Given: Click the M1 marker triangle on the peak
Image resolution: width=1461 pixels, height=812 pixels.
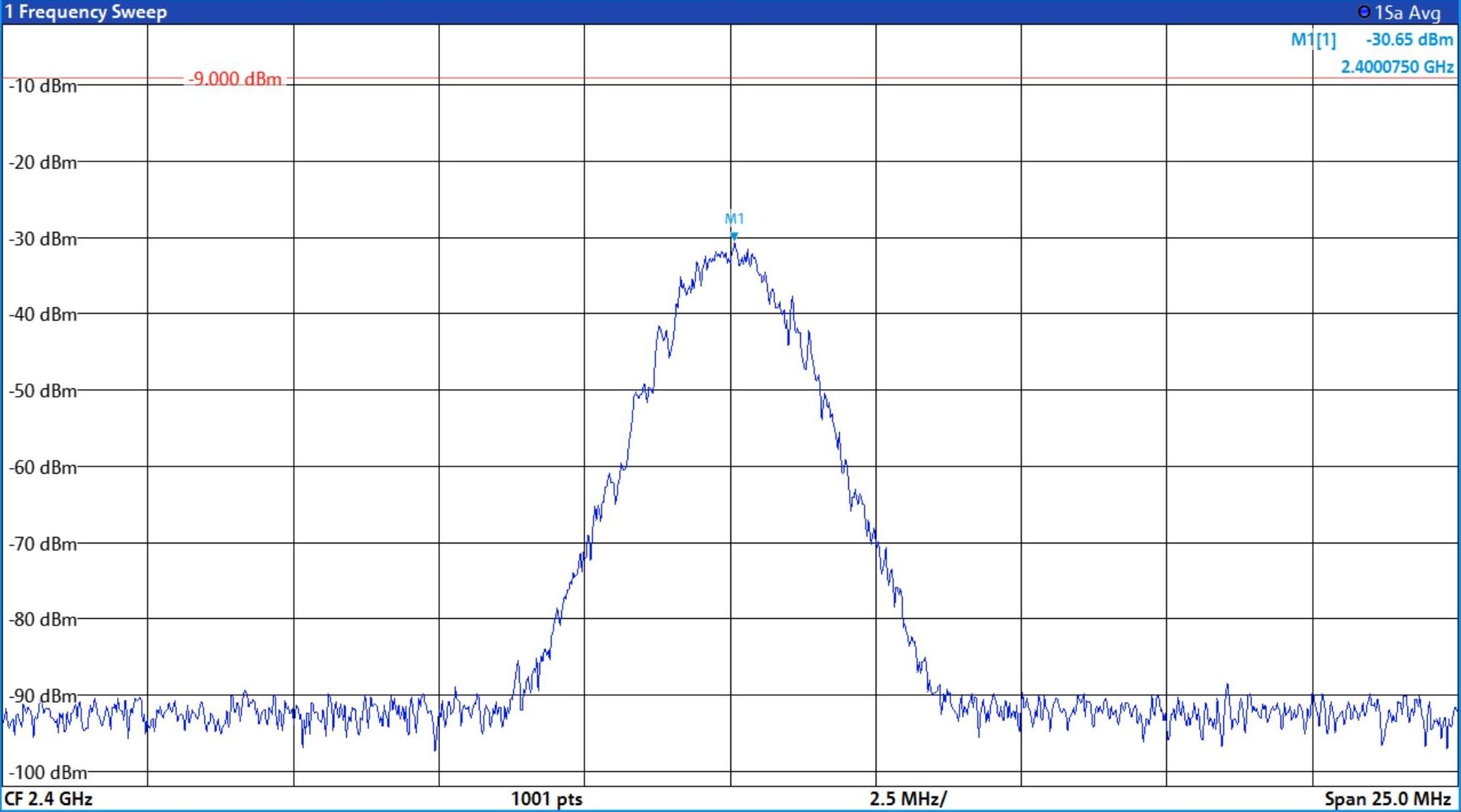Looking at the screenshot, I should pos(734,236).
